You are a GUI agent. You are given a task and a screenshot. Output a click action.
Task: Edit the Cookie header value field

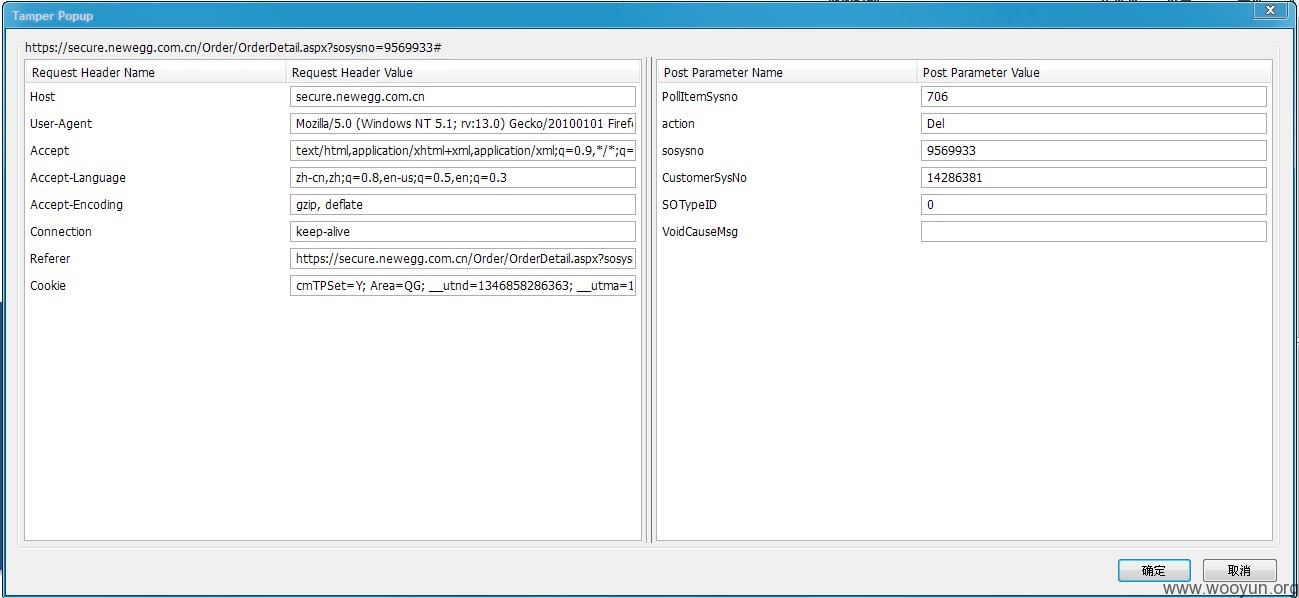coord(463,286)
